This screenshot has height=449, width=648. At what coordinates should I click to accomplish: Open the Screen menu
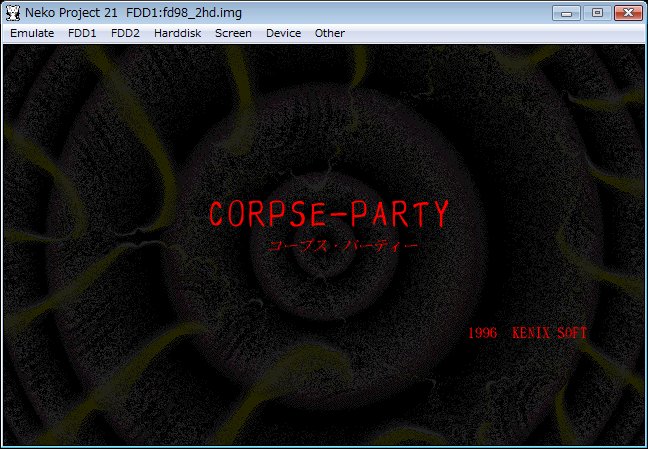(233, 33)
